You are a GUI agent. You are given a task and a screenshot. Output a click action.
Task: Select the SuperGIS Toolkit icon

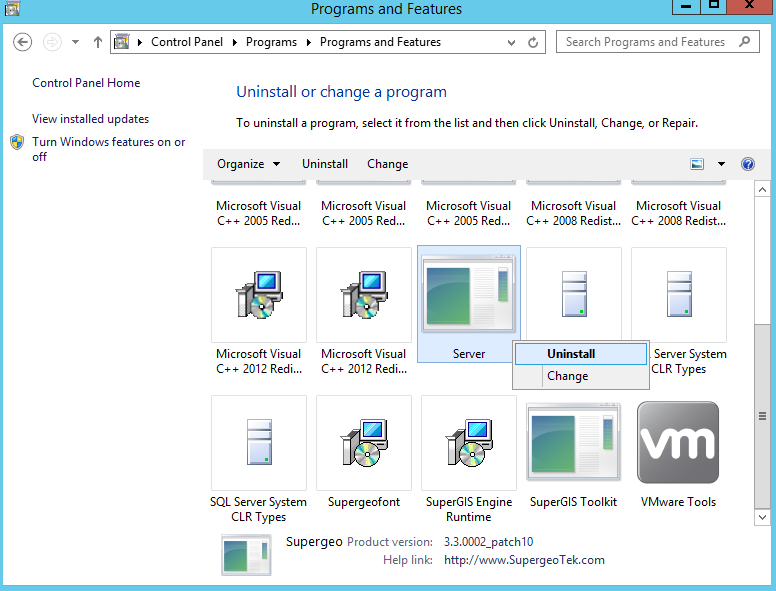(x=574, y=443)
